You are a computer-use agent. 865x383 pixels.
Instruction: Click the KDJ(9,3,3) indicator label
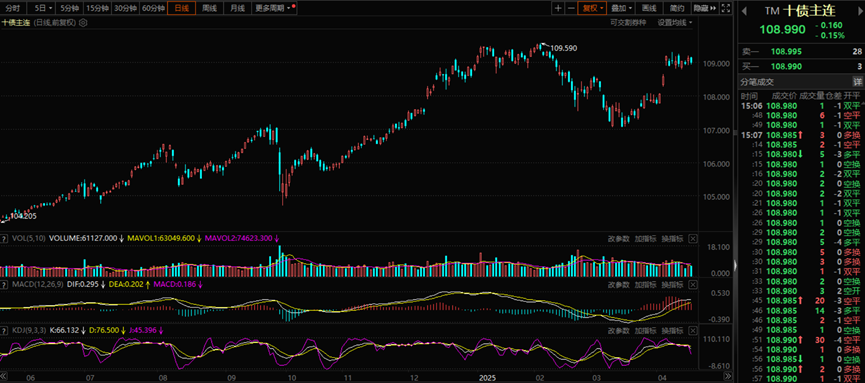(x=29, y=331)
